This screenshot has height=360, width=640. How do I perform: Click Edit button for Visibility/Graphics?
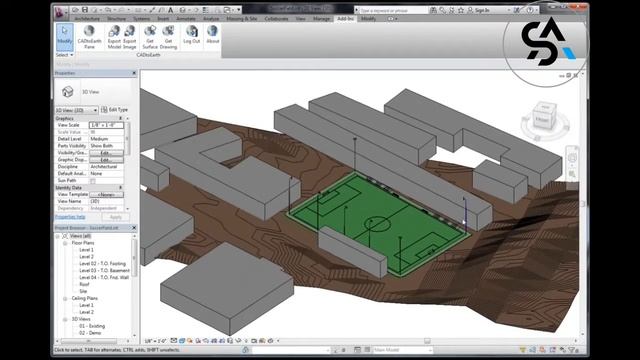tap(106, 153)
